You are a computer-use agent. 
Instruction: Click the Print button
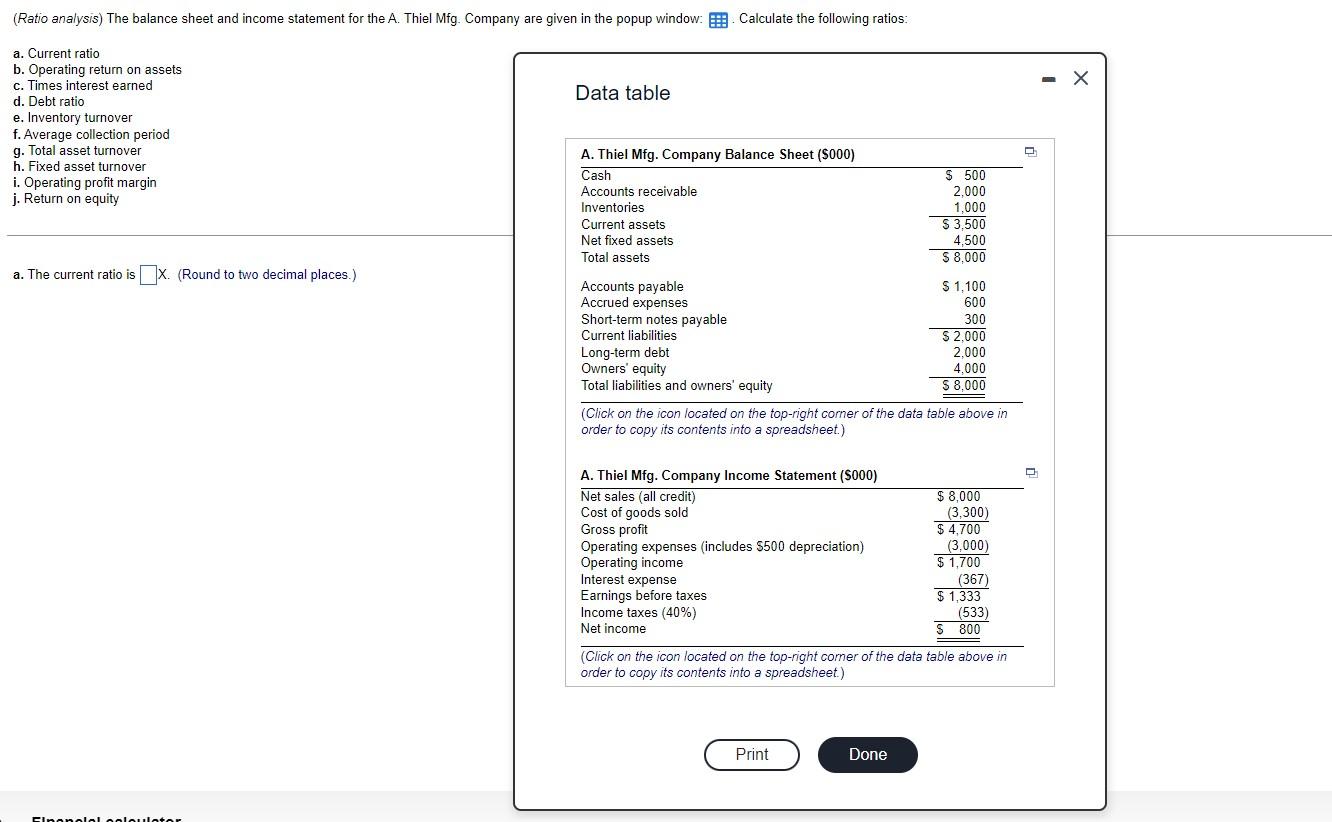pyautogui.click(x=751, y=754)
